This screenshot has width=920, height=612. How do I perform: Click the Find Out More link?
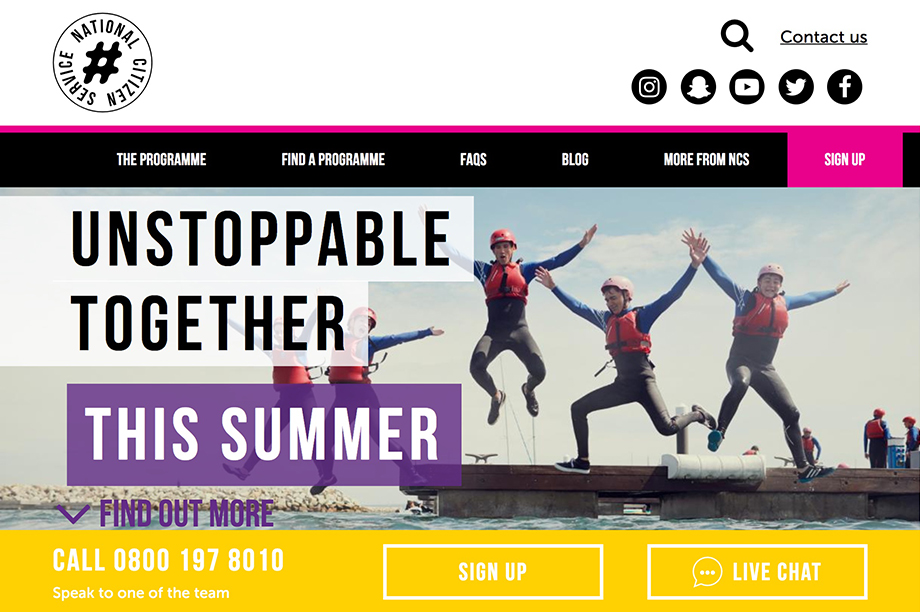click(187, 514)
